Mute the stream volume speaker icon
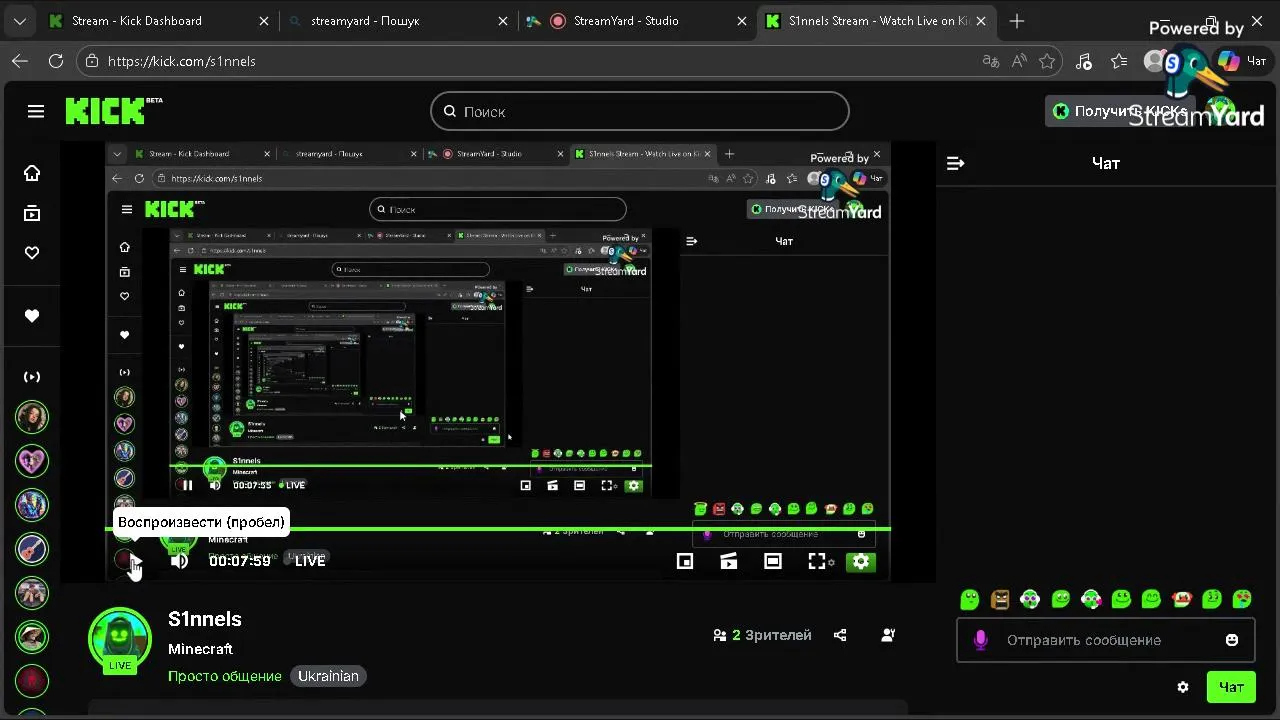Image resolution: width=1280 pixels, height=720 pixels. coord(179,561)
